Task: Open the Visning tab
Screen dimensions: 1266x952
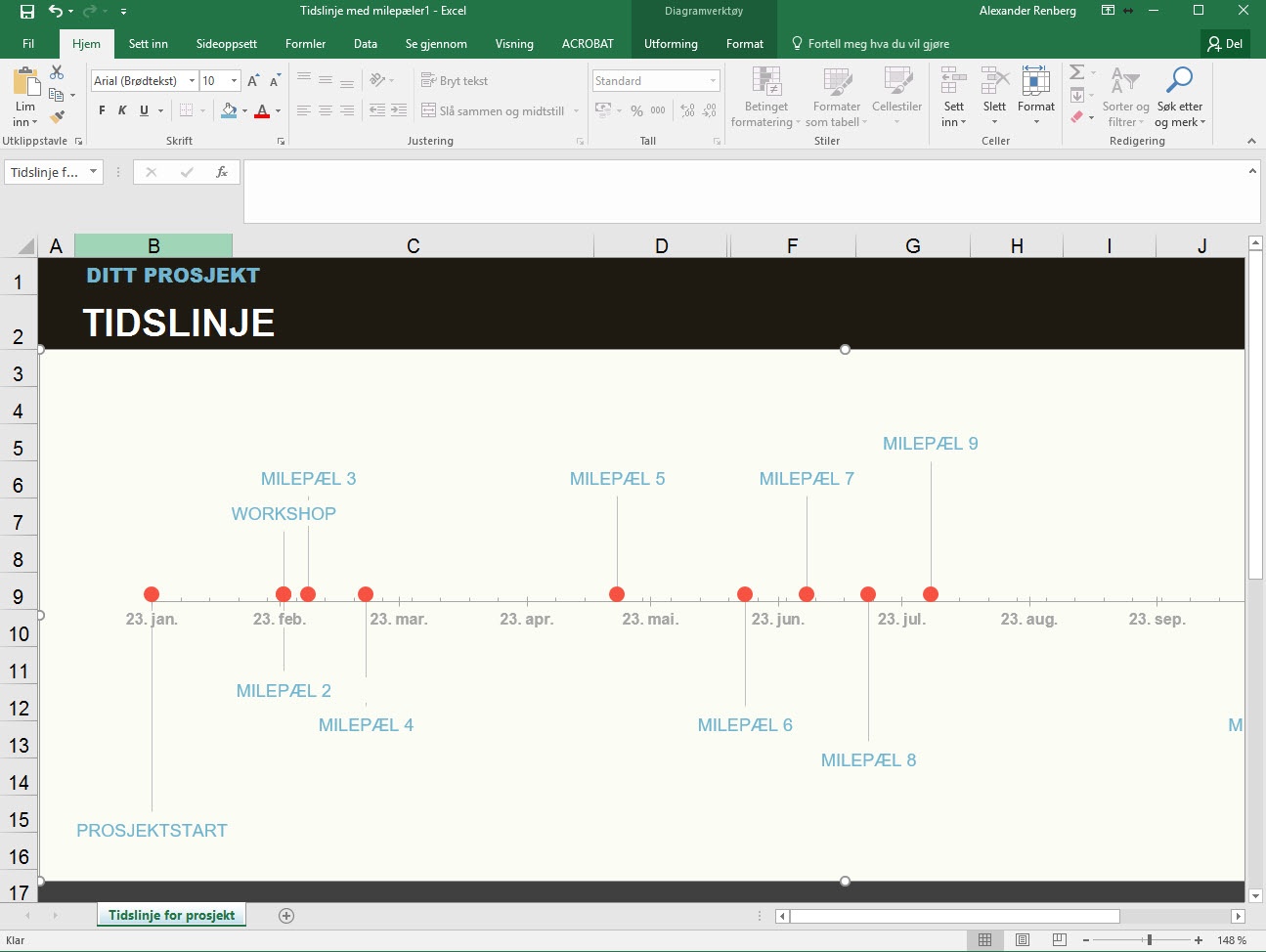Action: (514, 44)
